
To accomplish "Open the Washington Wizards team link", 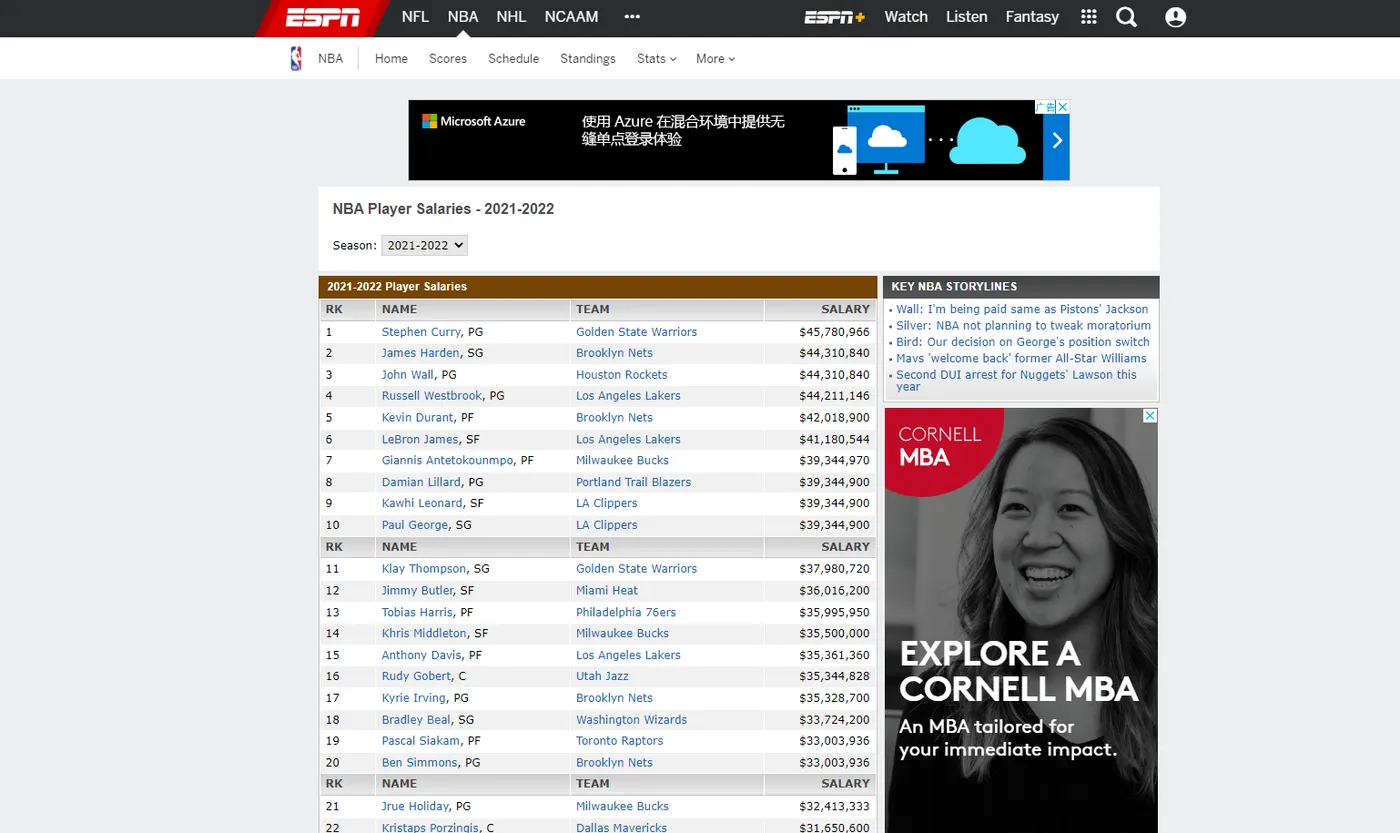I will [632, 720].
